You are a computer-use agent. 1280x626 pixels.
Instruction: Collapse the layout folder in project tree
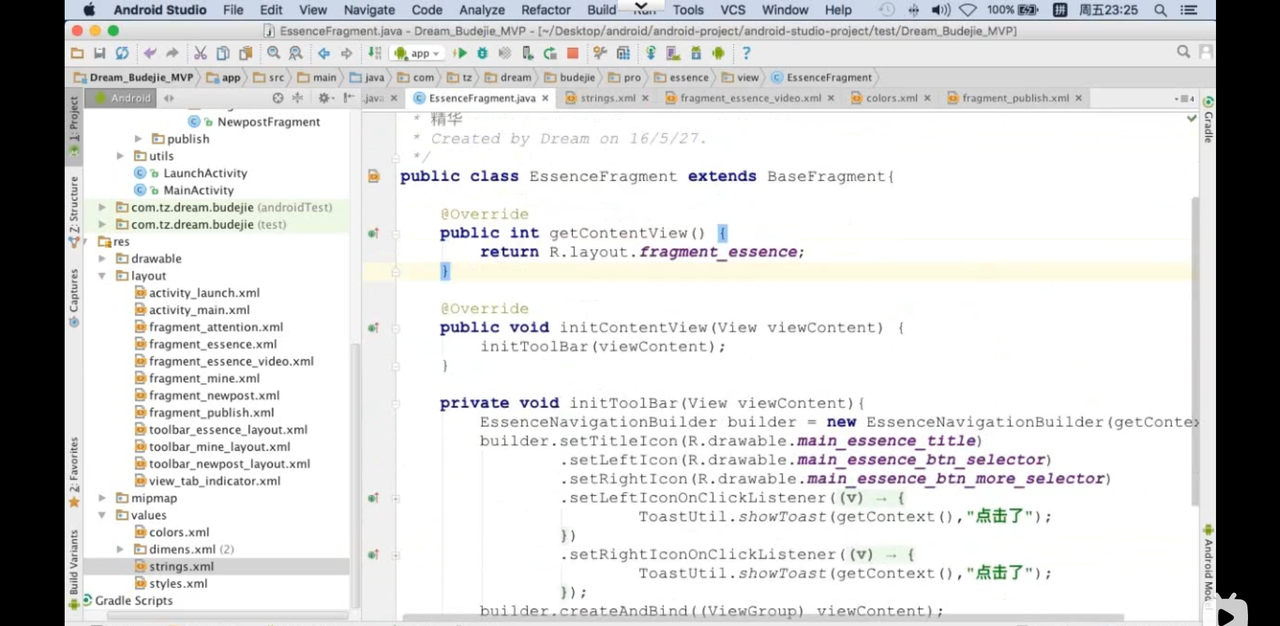click(103, 276)
